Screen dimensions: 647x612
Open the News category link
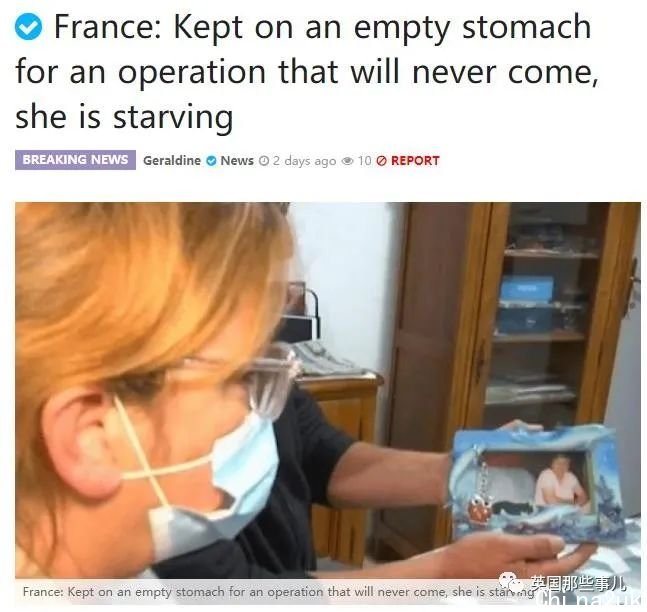click(237, 161)
